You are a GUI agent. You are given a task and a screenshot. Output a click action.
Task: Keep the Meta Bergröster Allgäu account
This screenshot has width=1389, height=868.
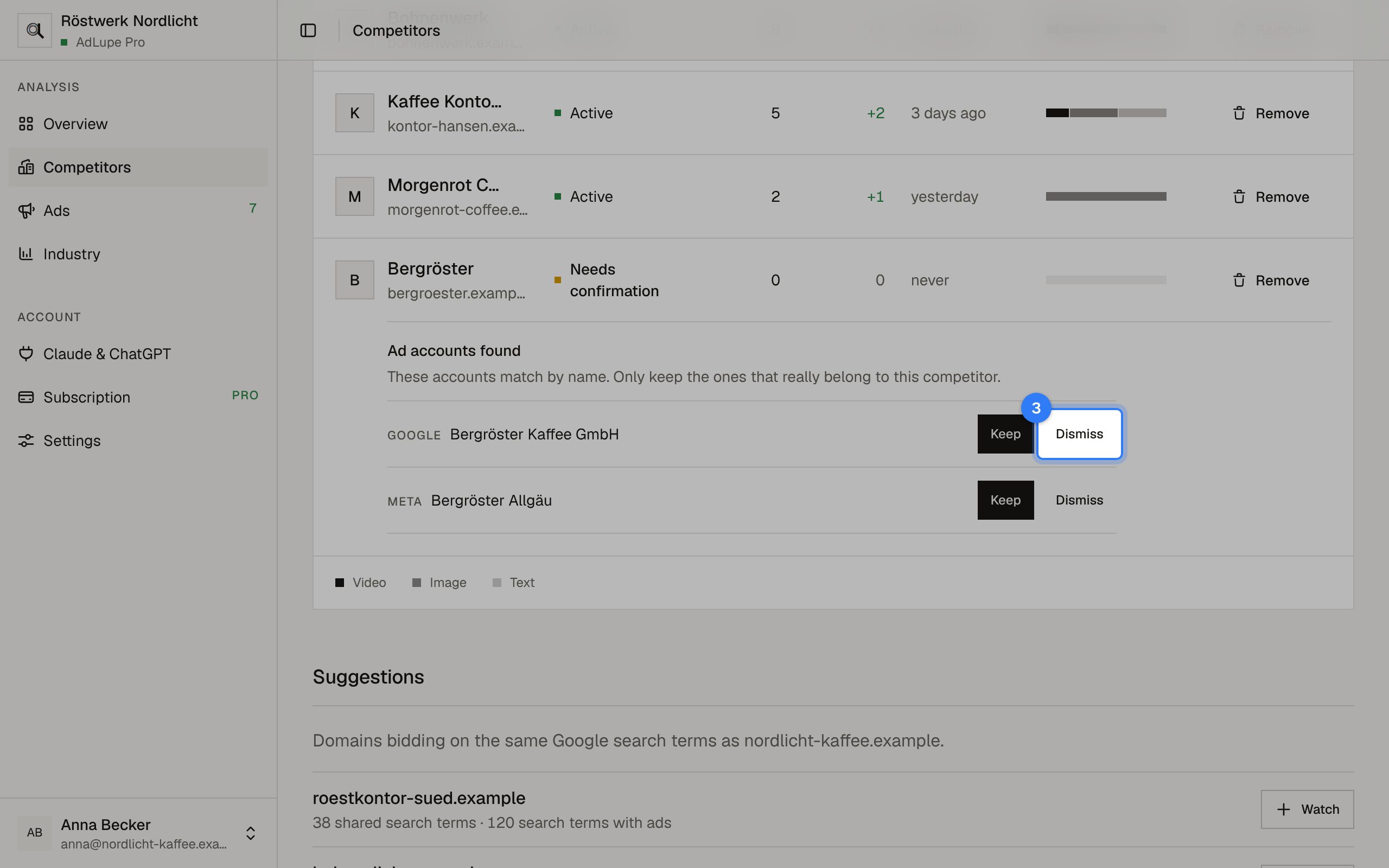coord(1005,500)
